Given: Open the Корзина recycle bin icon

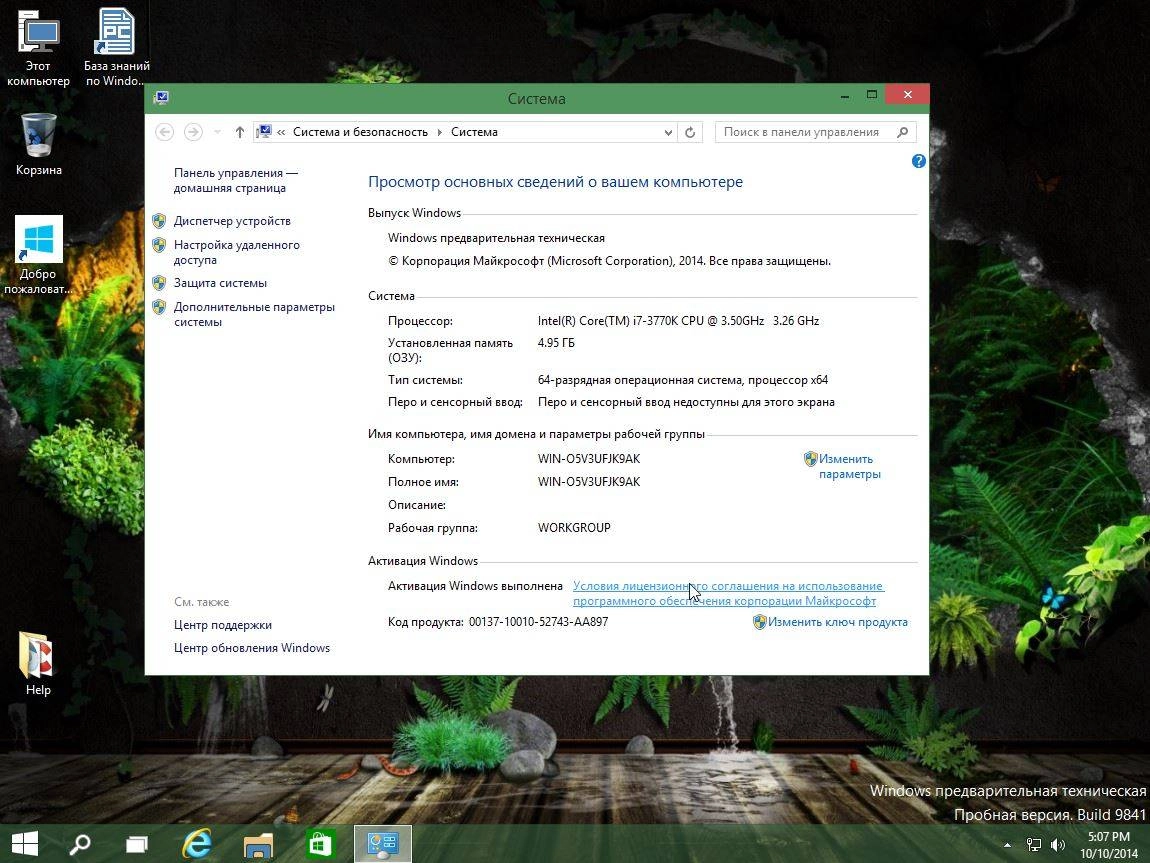Looking at the screenshot, I should (38, 144).
